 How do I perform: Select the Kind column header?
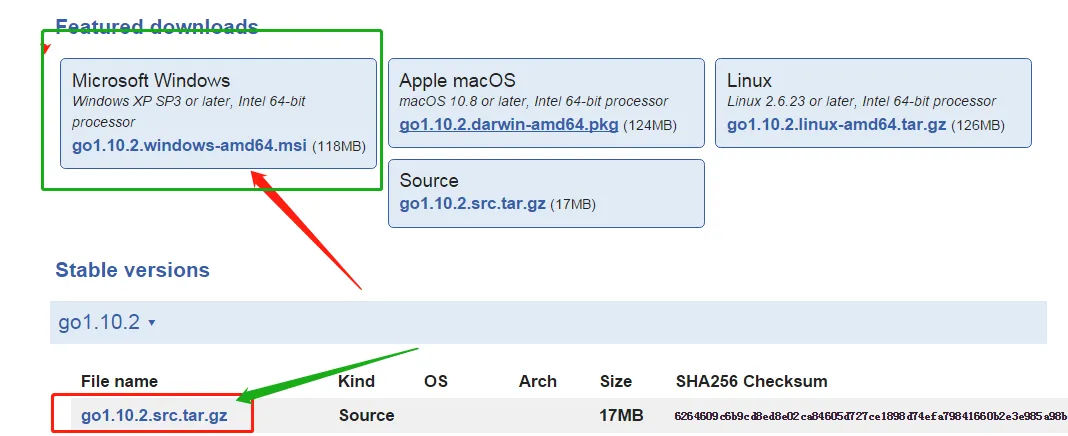tap(356, 382)
